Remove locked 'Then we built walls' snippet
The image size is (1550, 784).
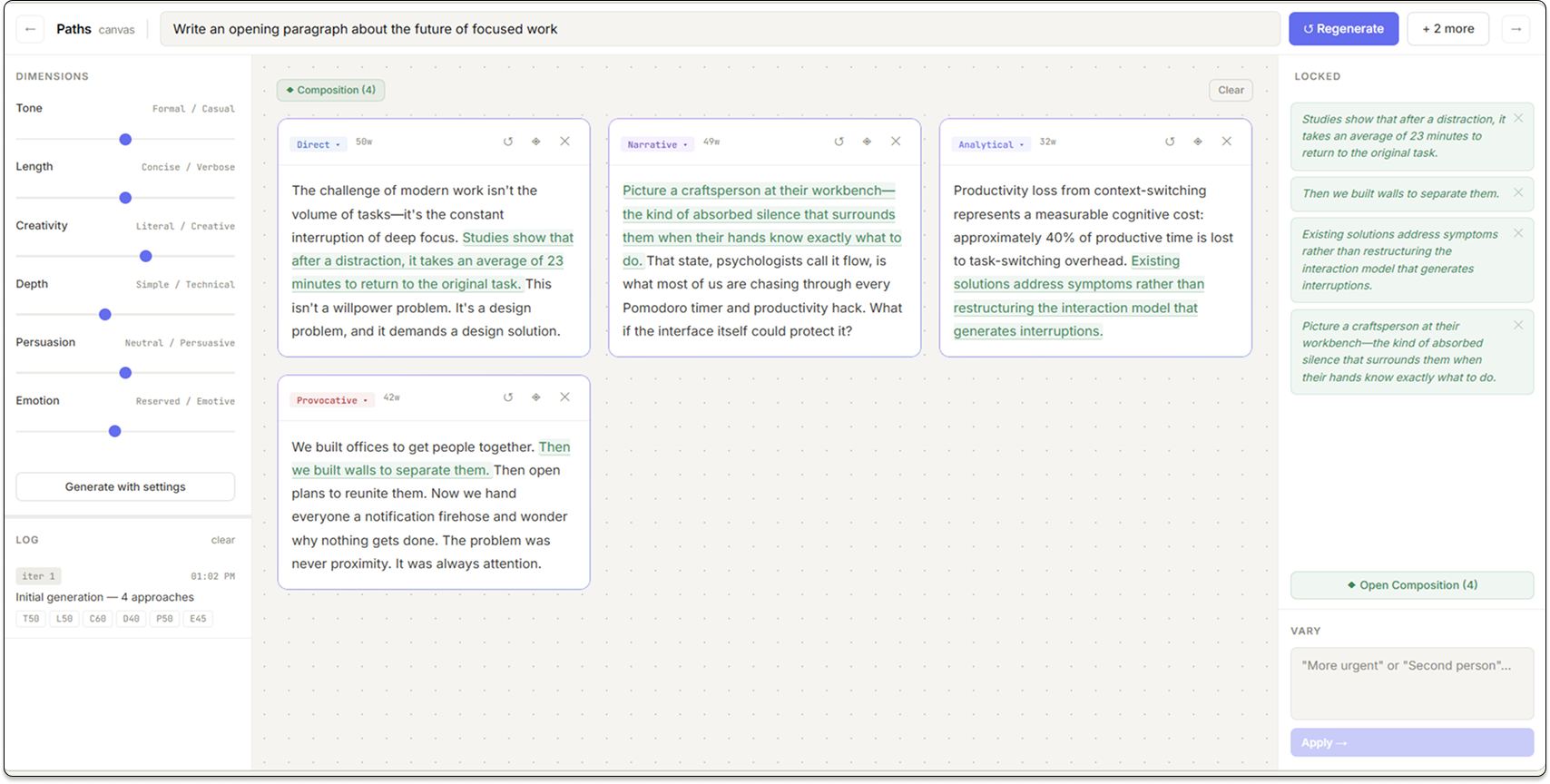pos(1518,192)
